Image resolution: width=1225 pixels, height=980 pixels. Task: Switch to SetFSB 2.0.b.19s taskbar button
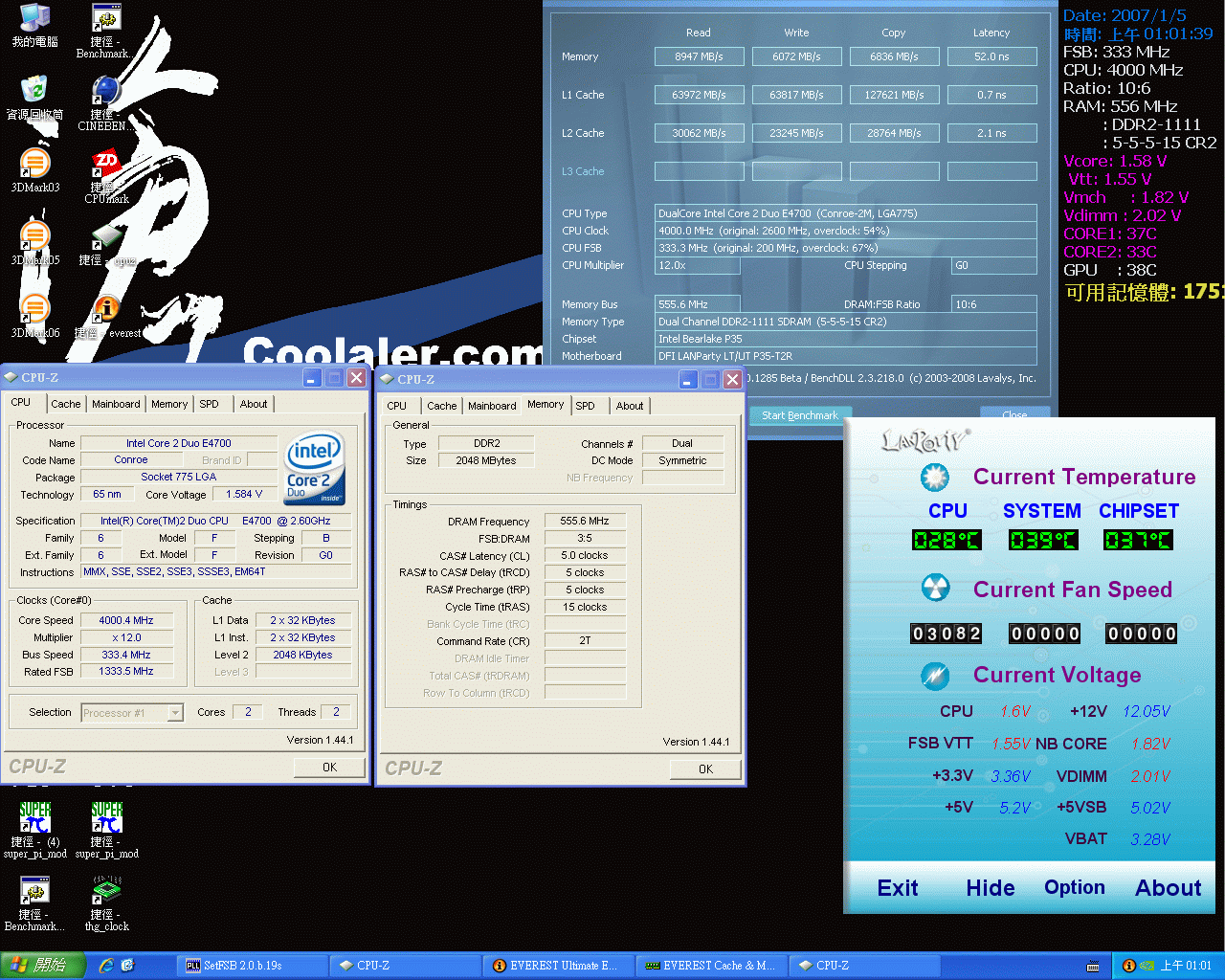[252, 966]
